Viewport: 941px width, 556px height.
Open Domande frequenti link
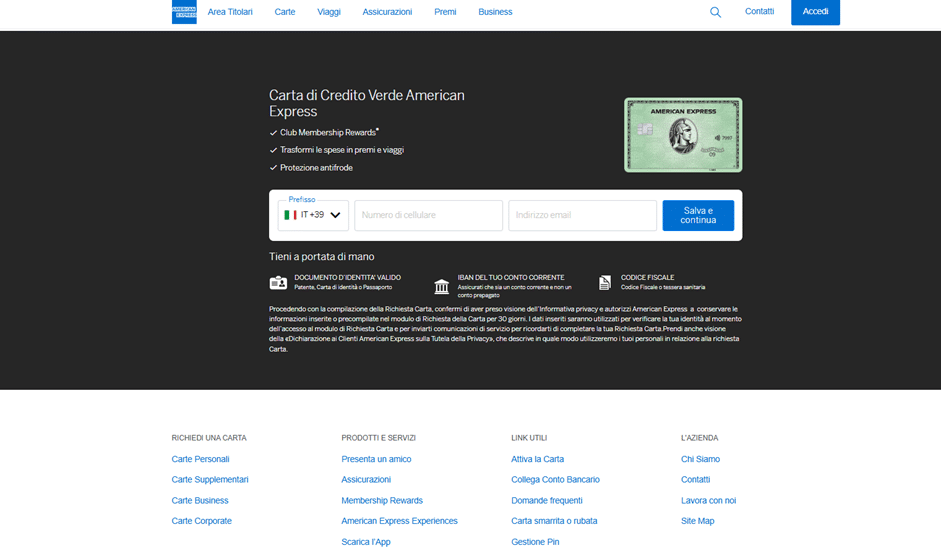tap(547, 501)
